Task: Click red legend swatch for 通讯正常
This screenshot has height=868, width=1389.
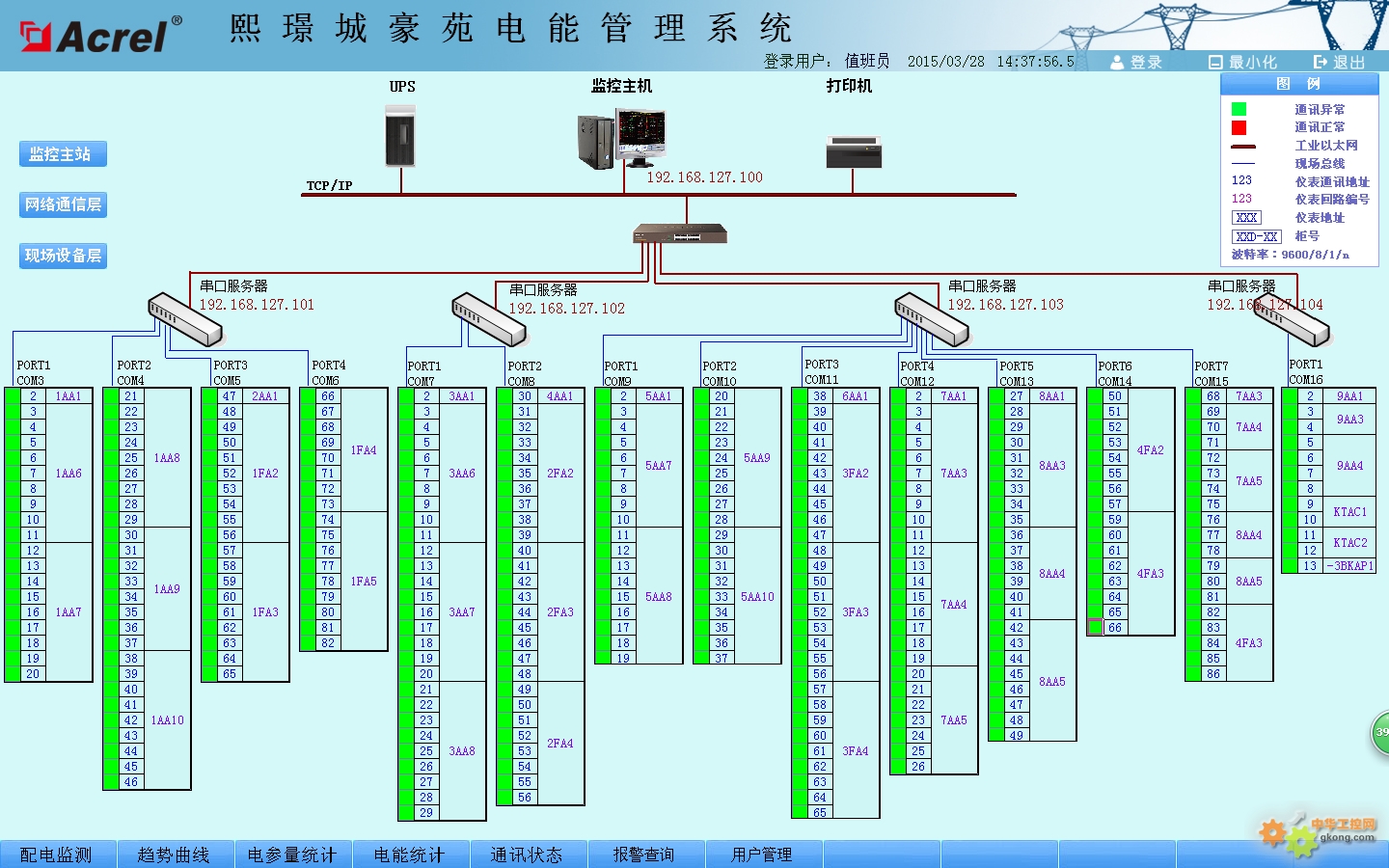Action: tap(1239, 127)
